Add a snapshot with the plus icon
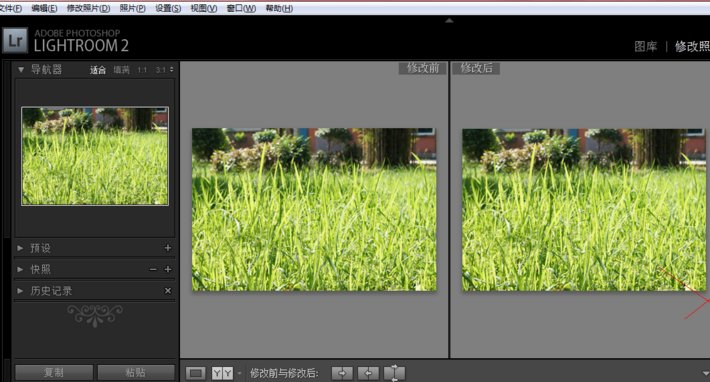Screen dimensions: 710x382 pyautogui.click(x=168, y=269)
